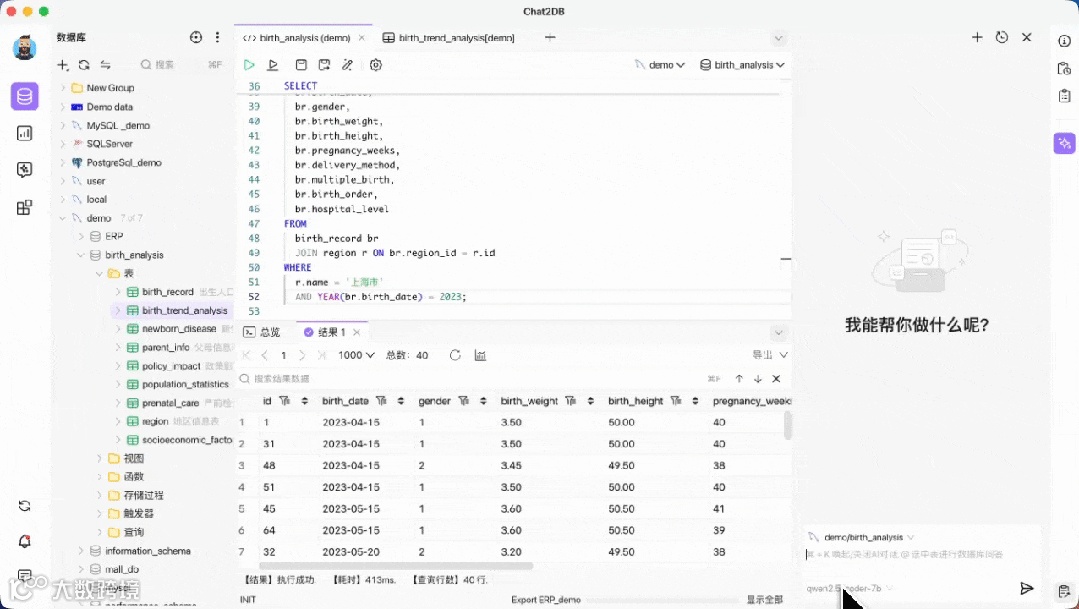Save the SQL console icon

click(301, 65)
